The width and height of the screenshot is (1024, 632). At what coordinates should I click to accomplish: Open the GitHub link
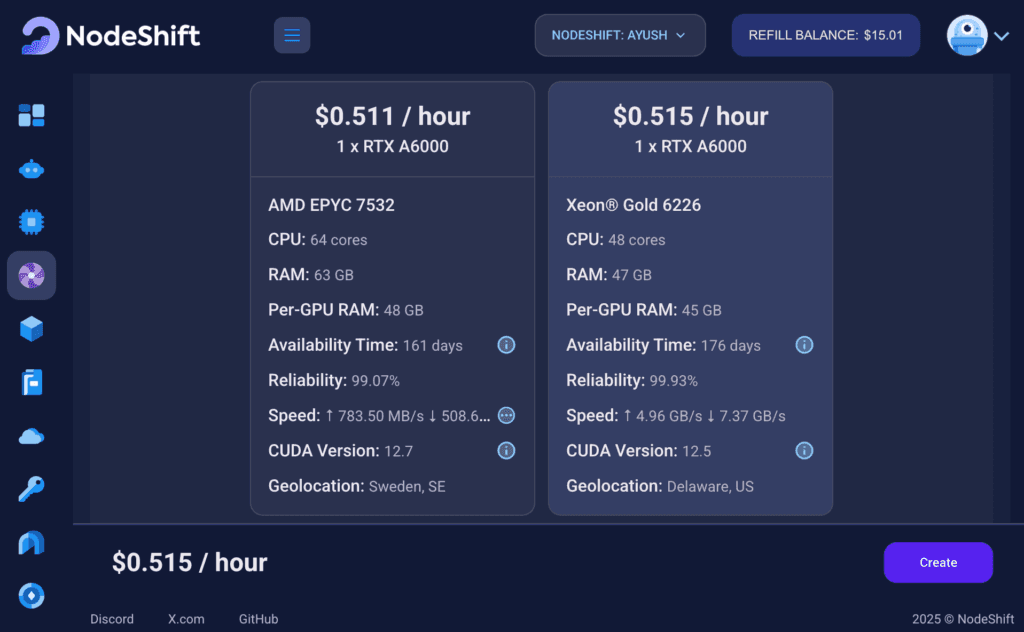(x=259, y=619)
